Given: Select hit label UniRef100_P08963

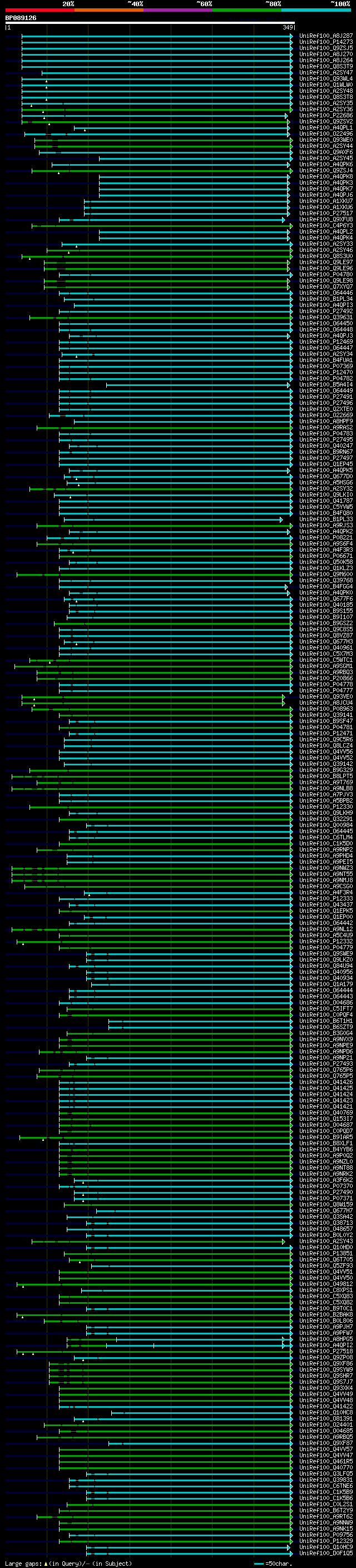Looking at the screenshot, I should click(x=326, y=709).
